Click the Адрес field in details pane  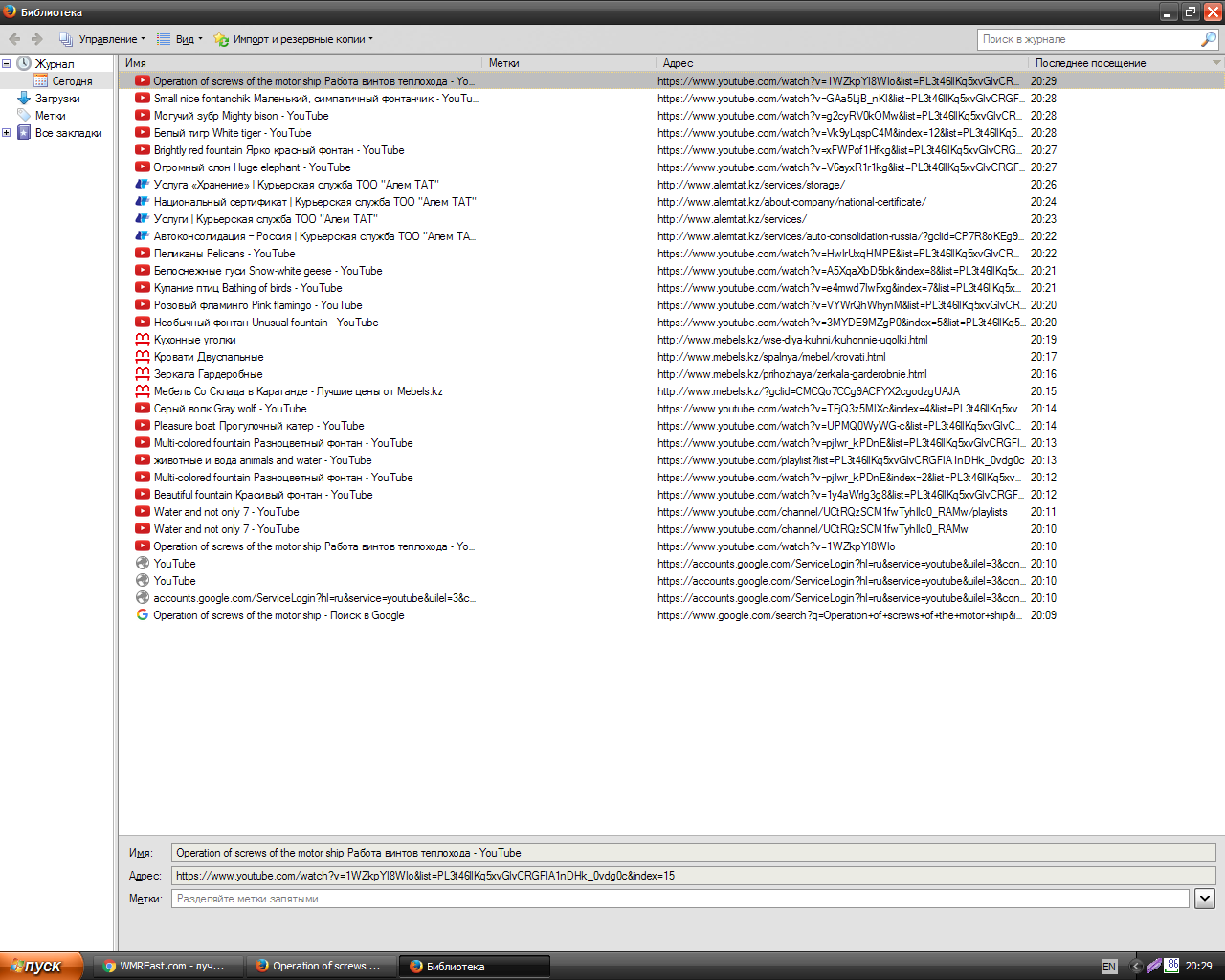694,876
